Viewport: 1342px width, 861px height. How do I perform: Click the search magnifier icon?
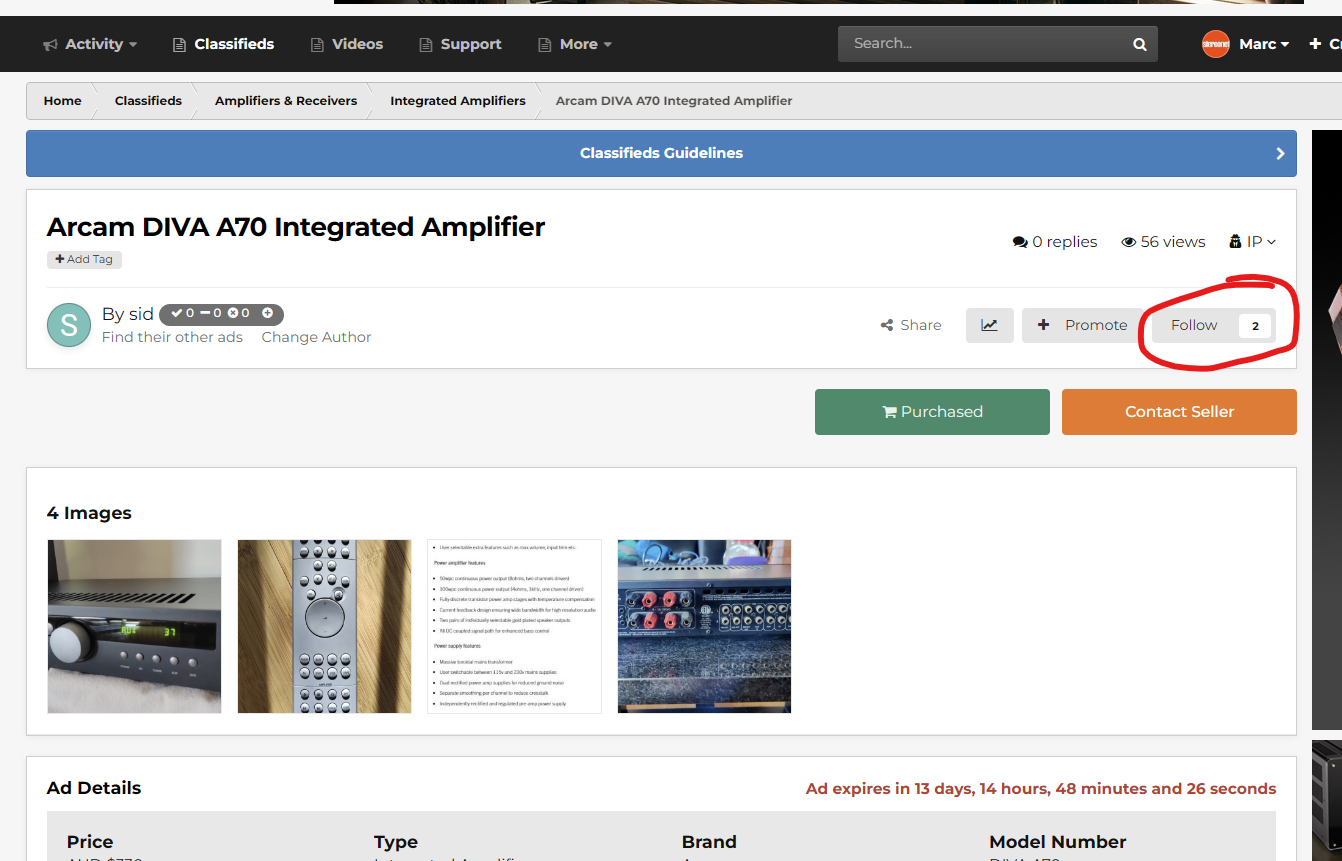coord(1139,44)
